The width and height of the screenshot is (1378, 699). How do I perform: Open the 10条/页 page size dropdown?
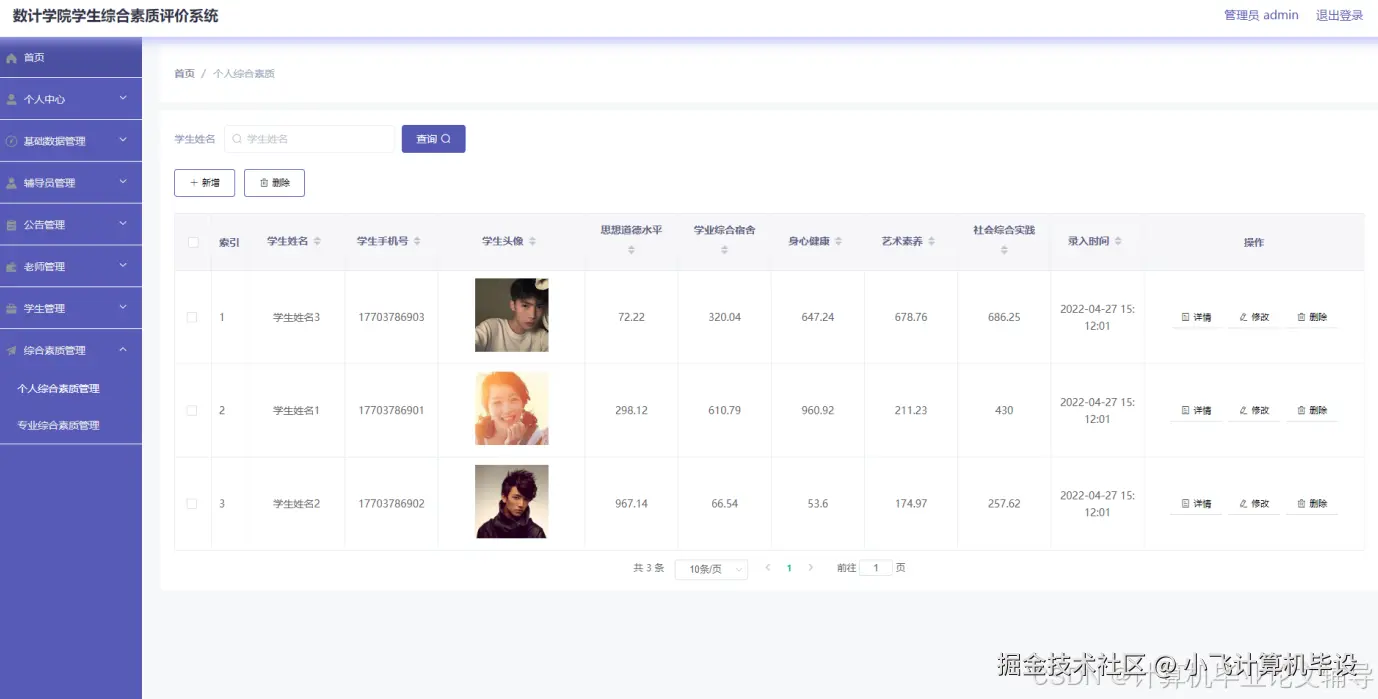[711, 569]
